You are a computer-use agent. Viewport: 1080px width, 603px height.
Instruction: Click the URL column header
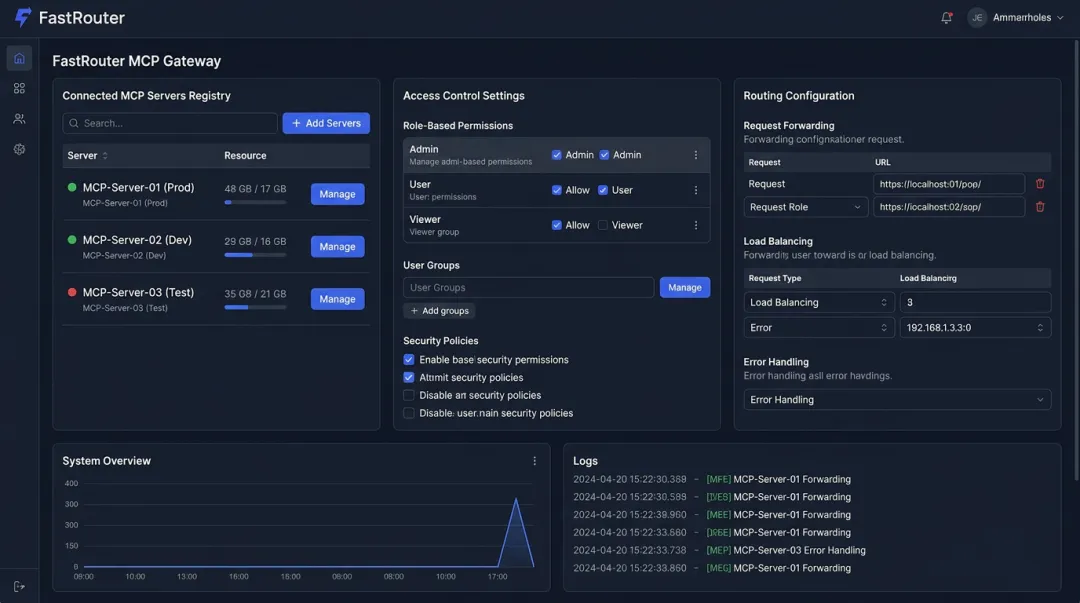point(882,163)
